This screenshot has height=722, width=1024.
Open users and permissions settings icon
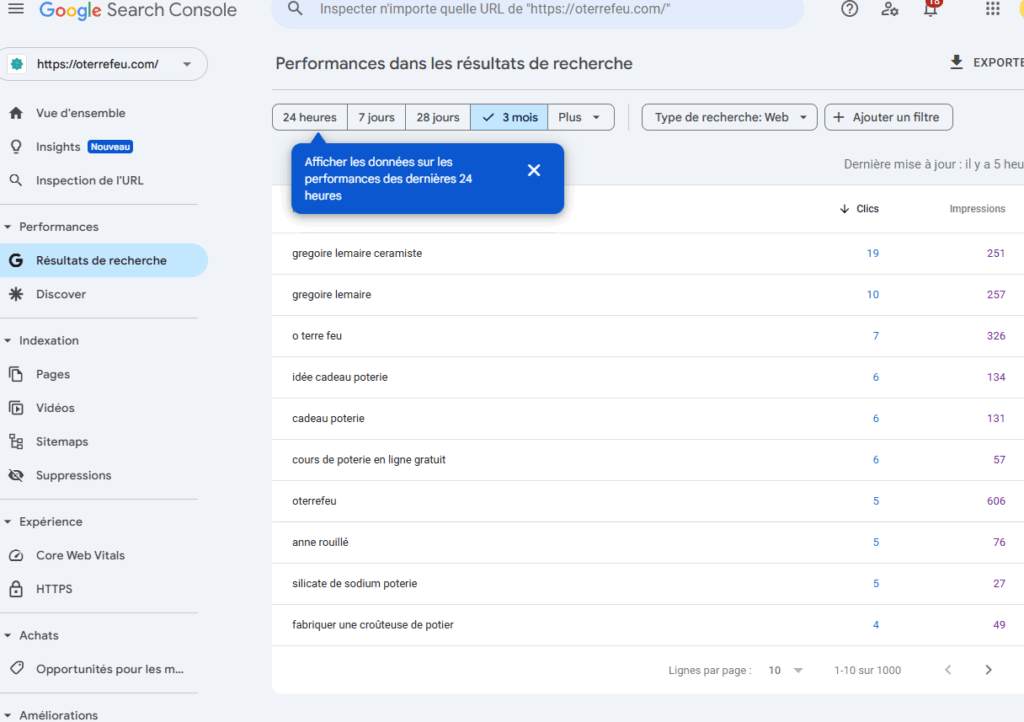889,9
